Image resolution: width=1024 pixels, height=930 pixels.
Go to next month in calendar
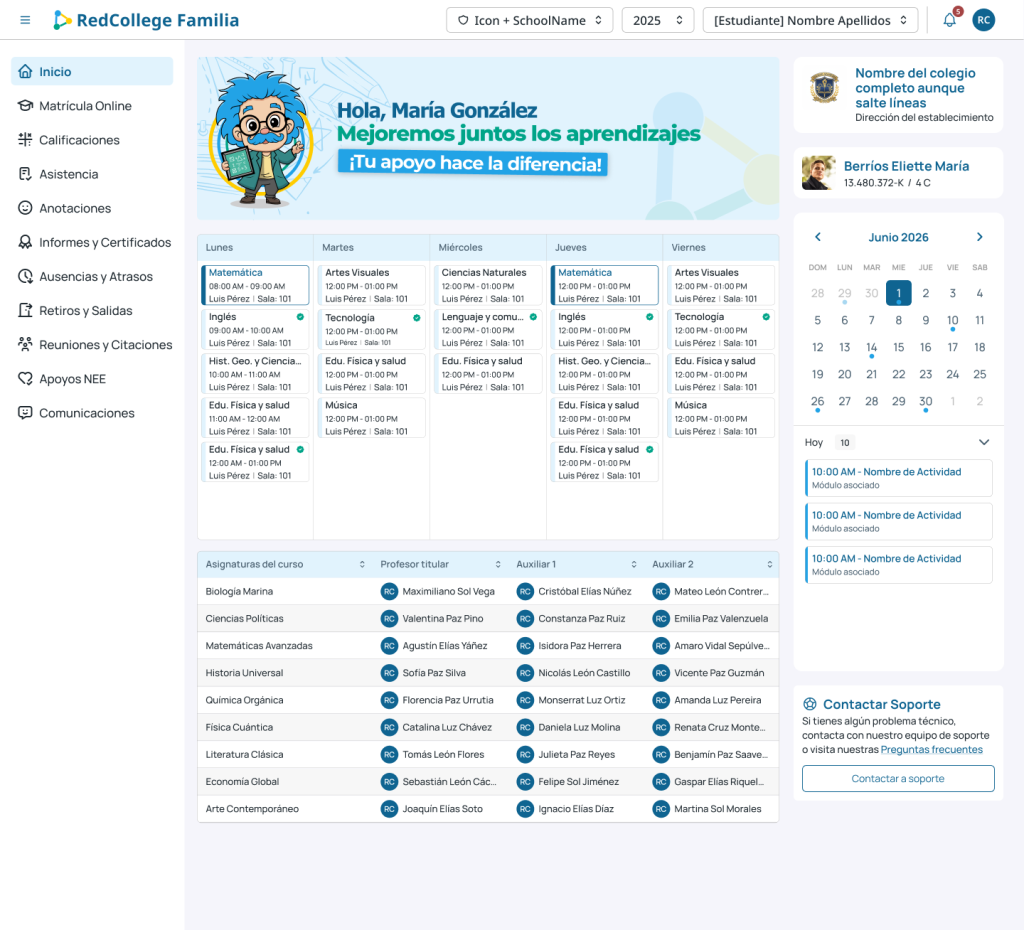point(980,237)
